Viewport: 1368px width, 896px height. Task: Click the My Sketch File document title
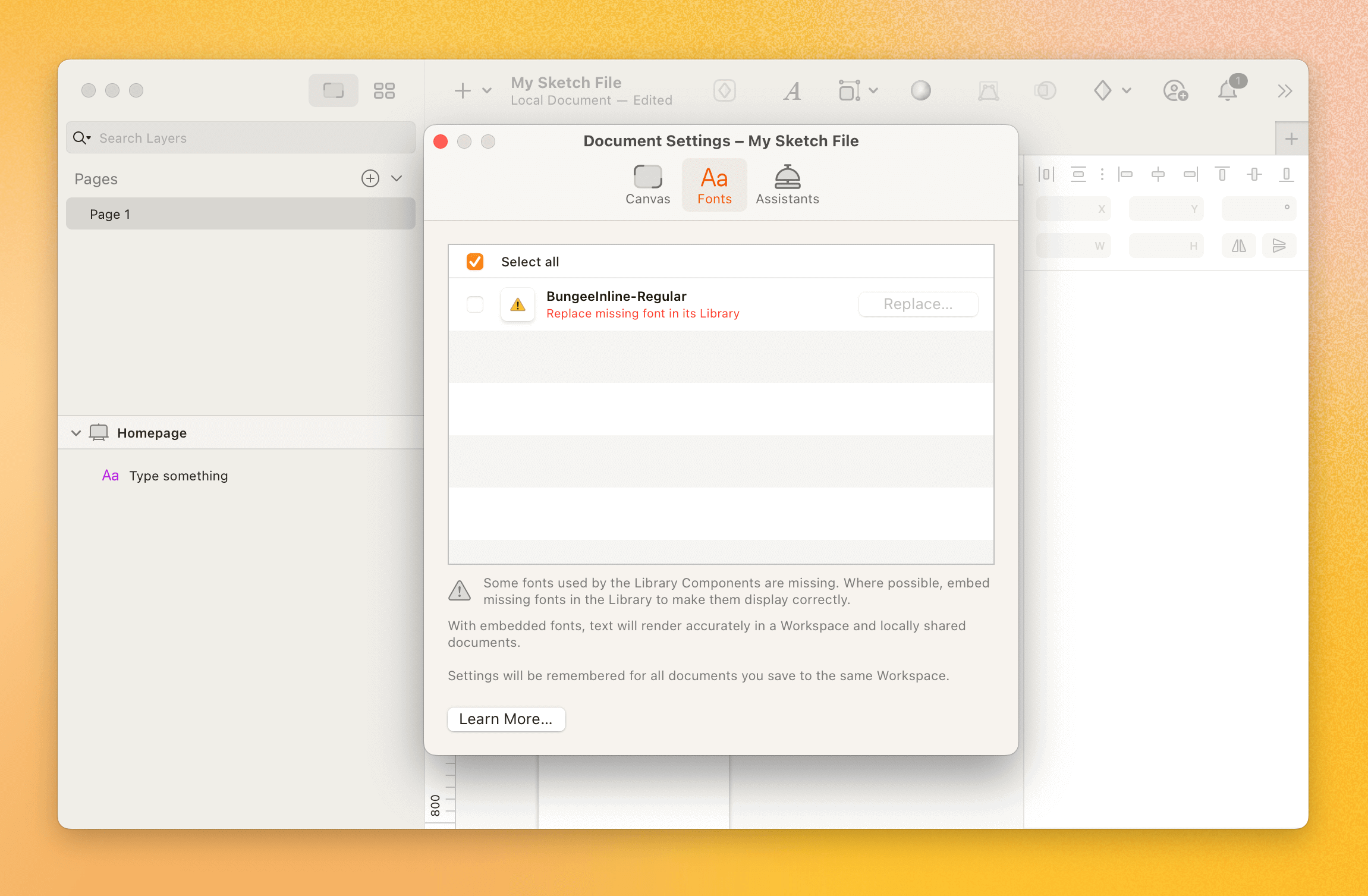pos(566,83)
